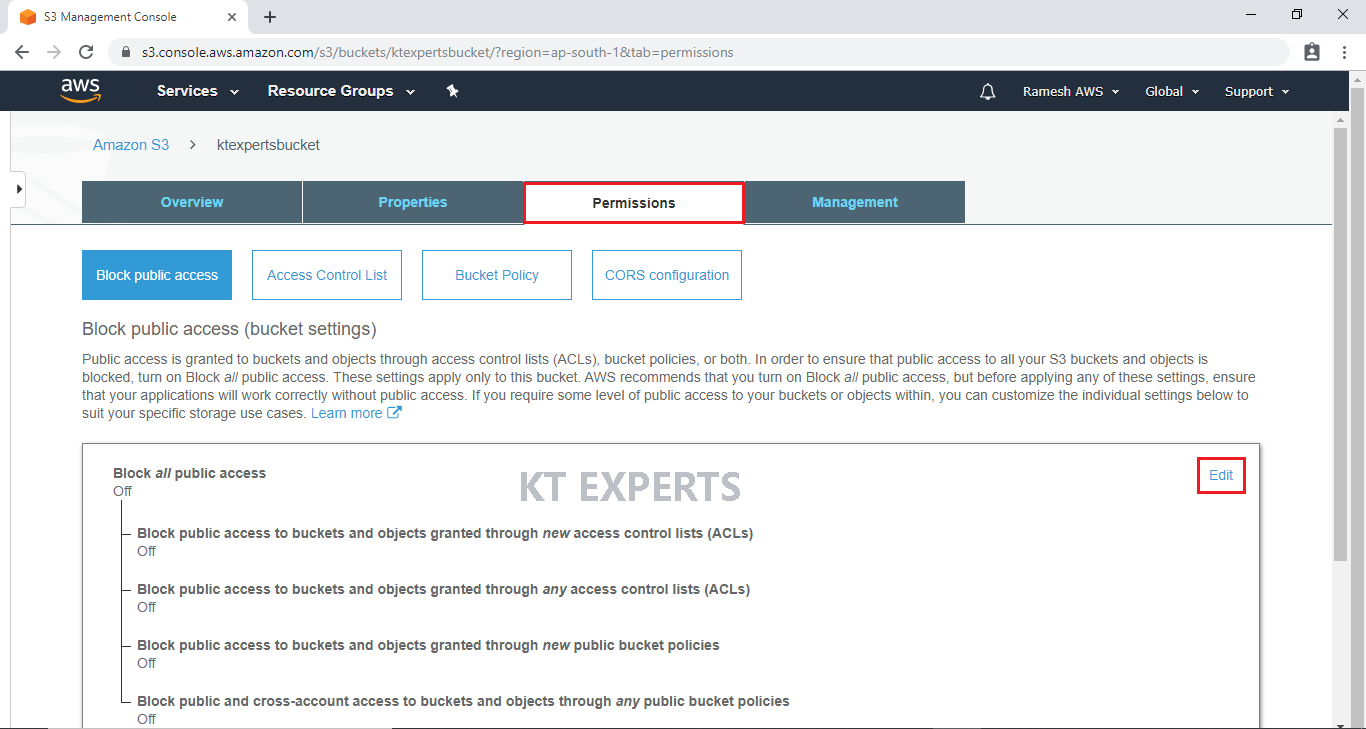Image resolution: width=1366 pixels, height=729 pixels.
Task: Click 'any public bucket policies' setting text
Action: [x=463, y=701]
